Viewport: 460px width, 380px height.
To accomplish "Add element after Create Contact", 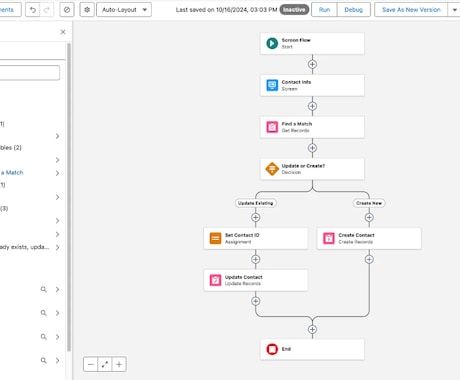I will [369, 259].
